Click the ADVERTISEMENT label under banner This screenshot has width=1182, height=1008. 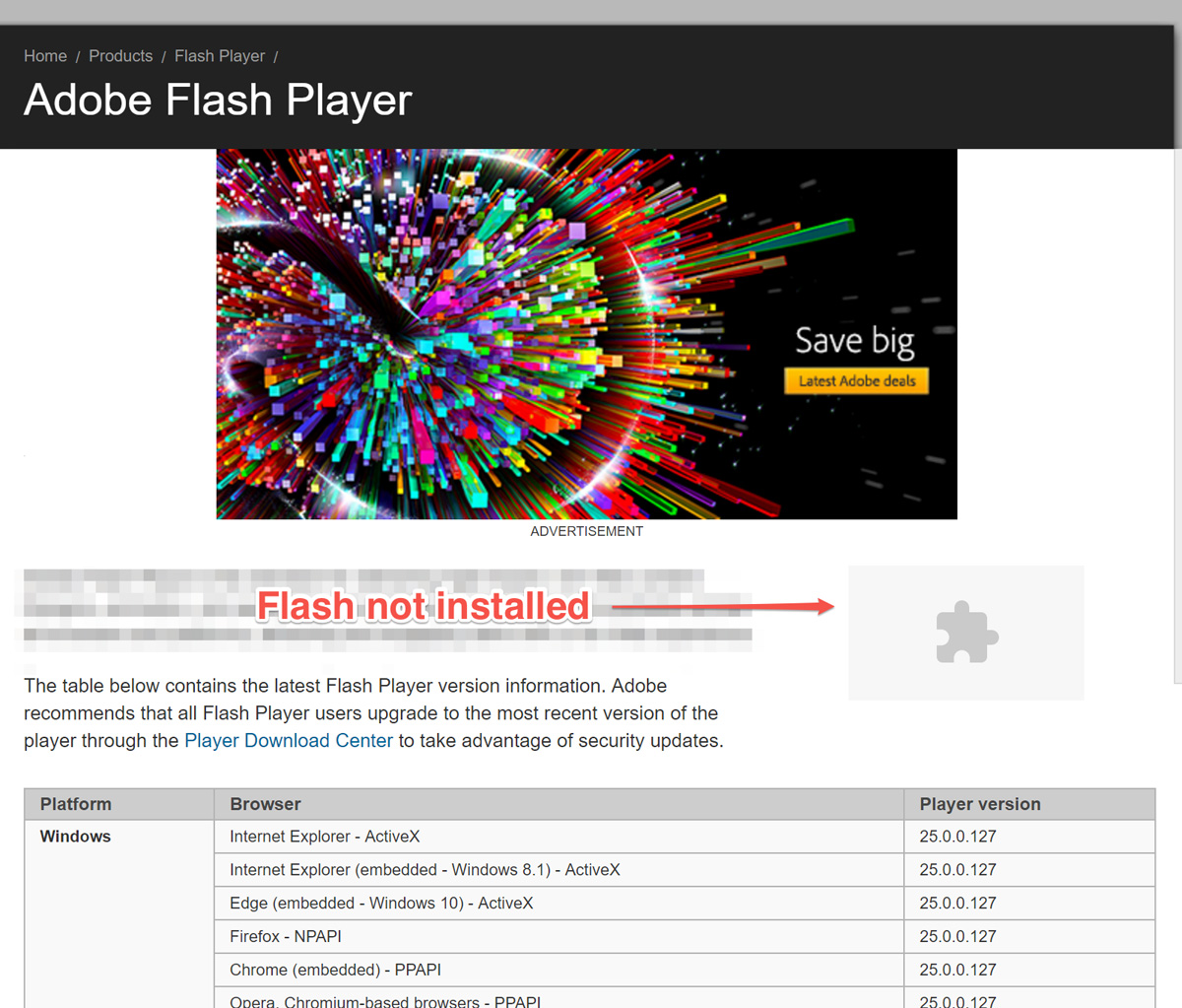point(586,531)
